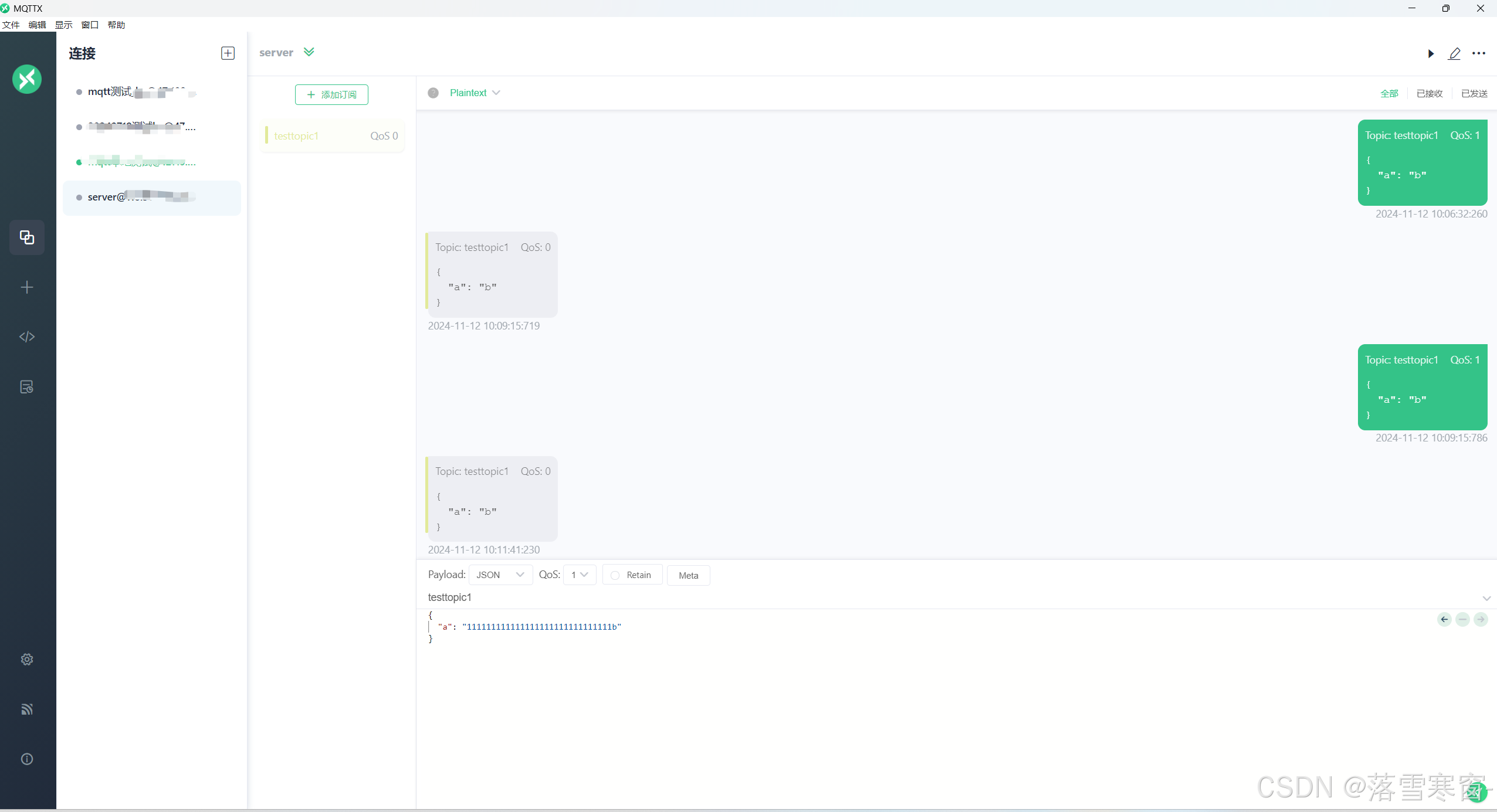Click the testtopic1 subscription color bar
Viewport: 1497px width, 812px height.
tap(266, 135)
